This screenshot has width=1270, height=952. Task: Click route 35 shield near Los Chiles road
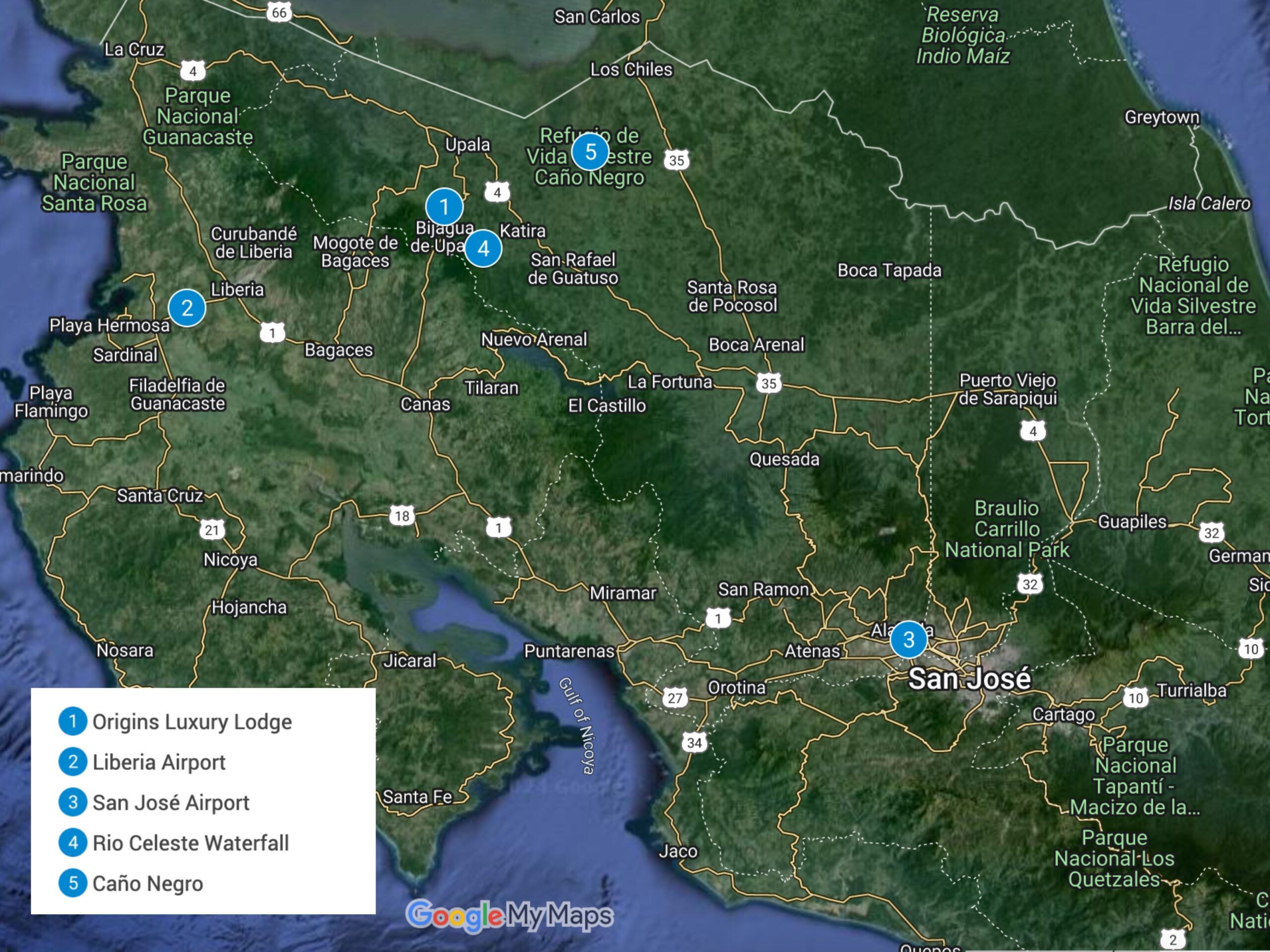[x=677, y=160]
